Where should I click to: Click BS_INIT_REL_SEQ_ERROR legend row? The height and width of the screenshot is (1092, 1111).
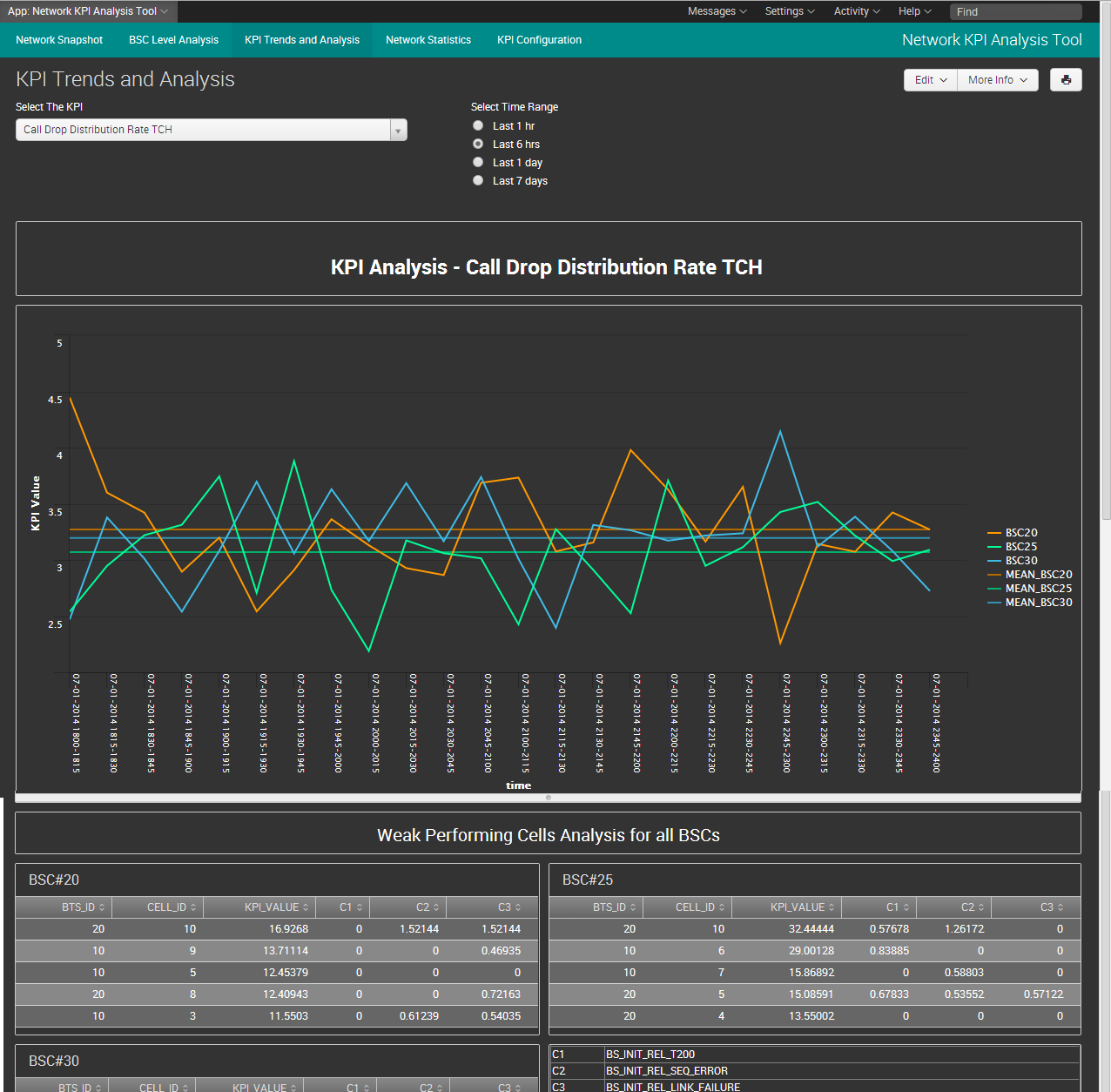tap(815, 1071)
